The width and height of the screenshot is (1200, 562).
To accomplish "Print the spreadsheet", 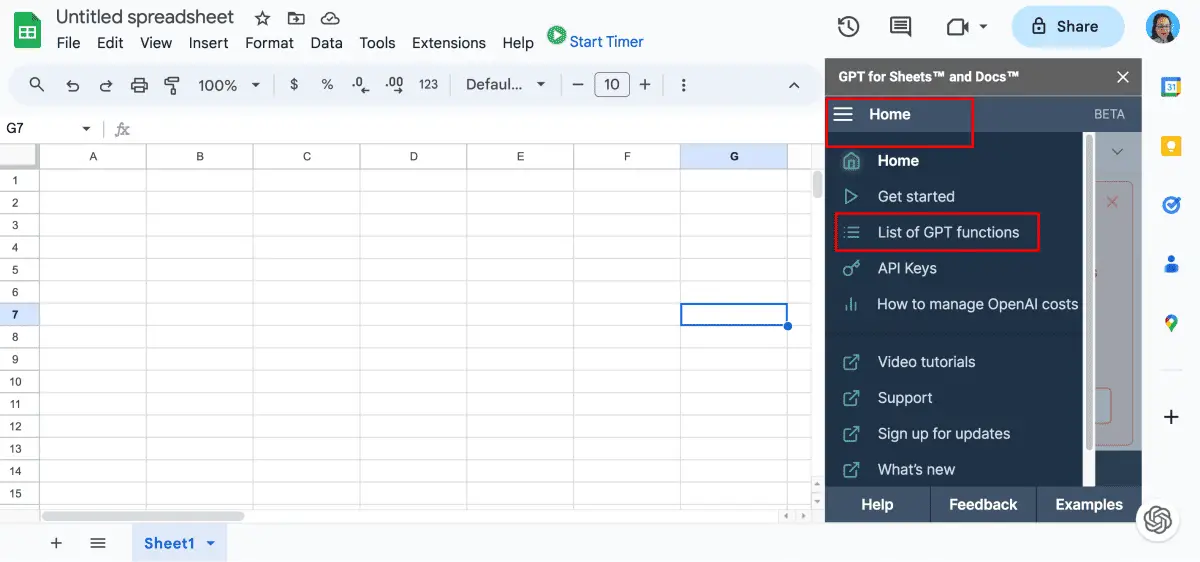I will point(139,85).
